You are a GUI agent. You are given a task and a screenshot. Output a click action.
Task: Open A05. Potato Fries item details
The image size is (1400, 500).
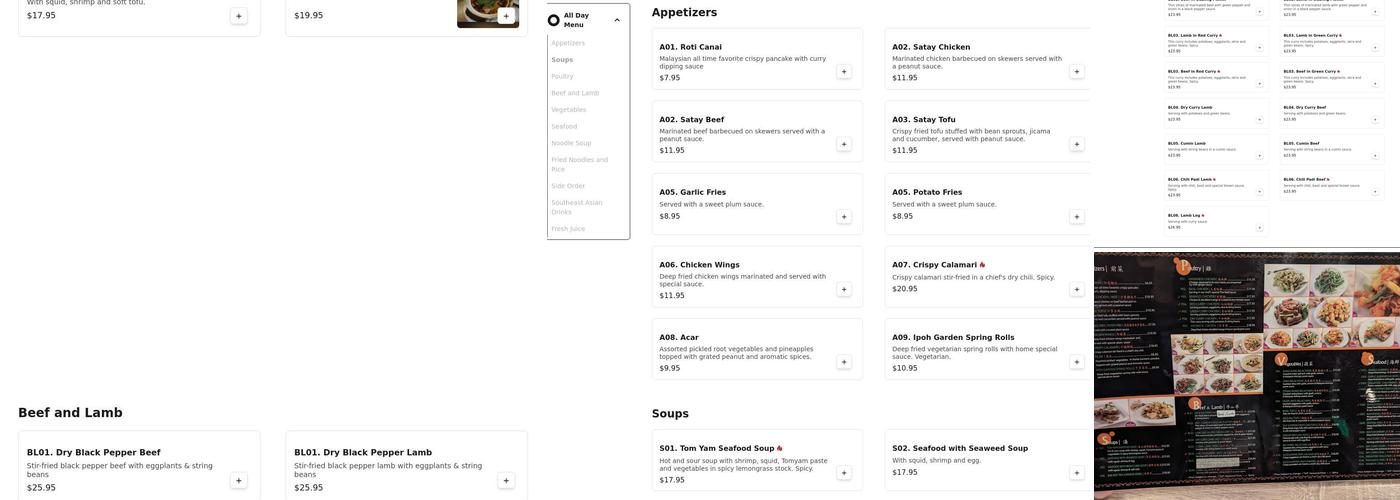(x=927, y=192)
